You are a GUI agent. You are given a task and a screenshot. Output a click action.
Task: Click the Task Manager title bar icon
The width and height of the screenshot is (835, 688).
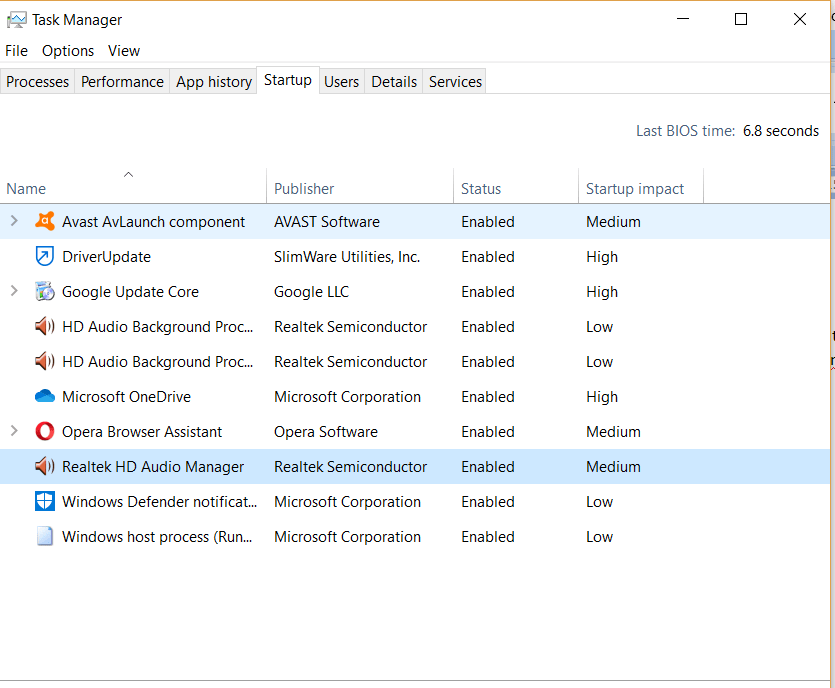pos(16,20)
